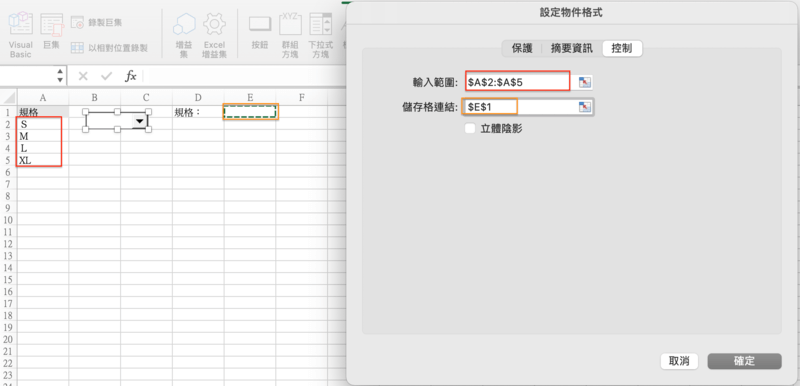Image resolution: width=800 pixels, height=386 pixels.
Task: Enable the 立體陰影 checkbox
Action: [470, 128]
